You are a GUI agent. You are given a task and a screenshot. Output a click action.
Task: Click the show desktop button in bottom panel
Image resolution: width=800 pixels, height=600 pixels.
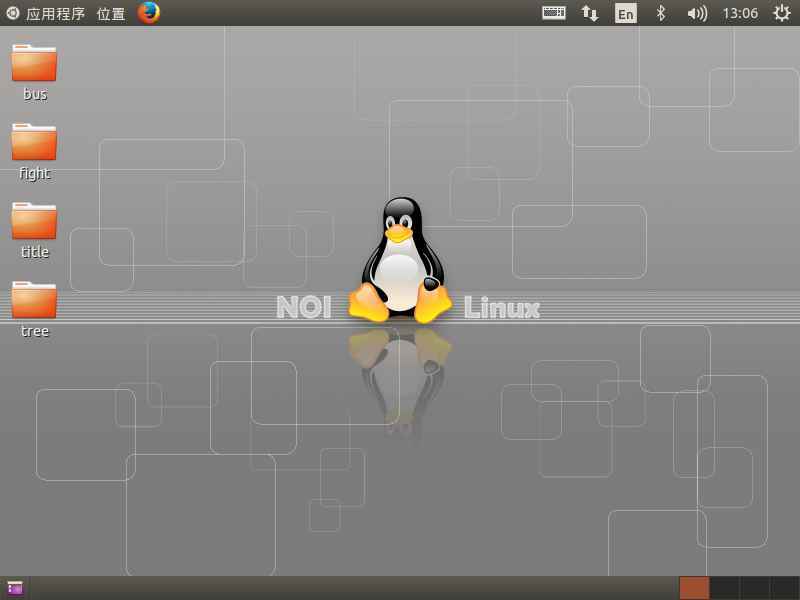click(15, 588)
